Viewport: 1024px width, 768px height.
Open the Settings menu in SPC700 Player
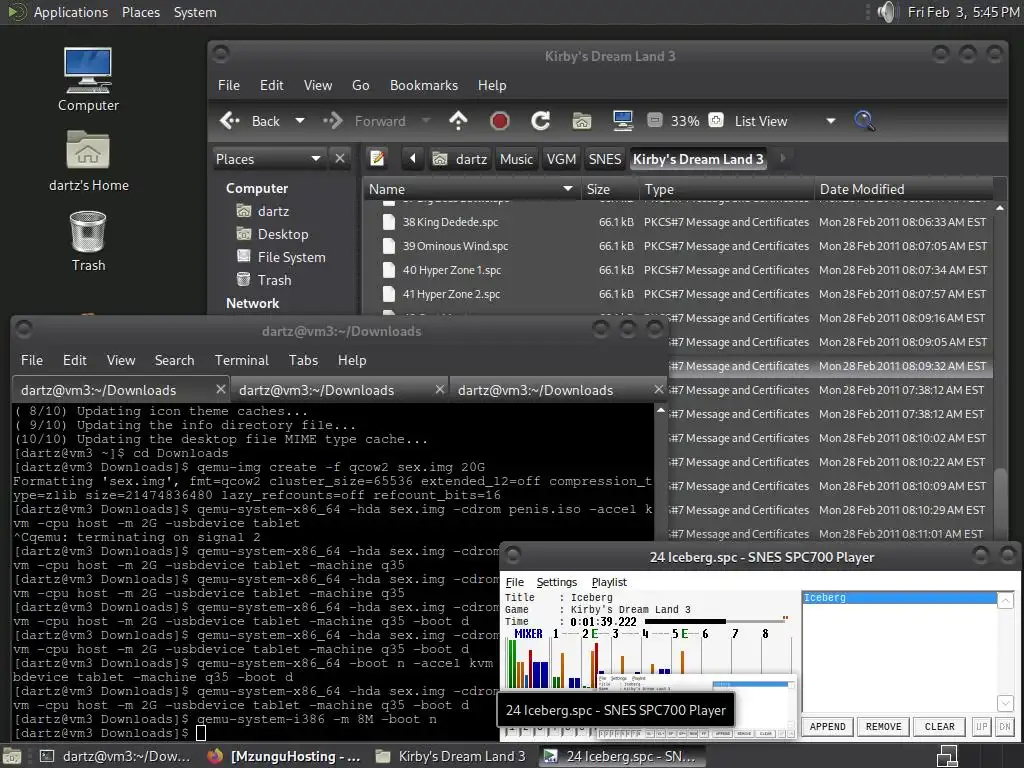pos(556,582)
